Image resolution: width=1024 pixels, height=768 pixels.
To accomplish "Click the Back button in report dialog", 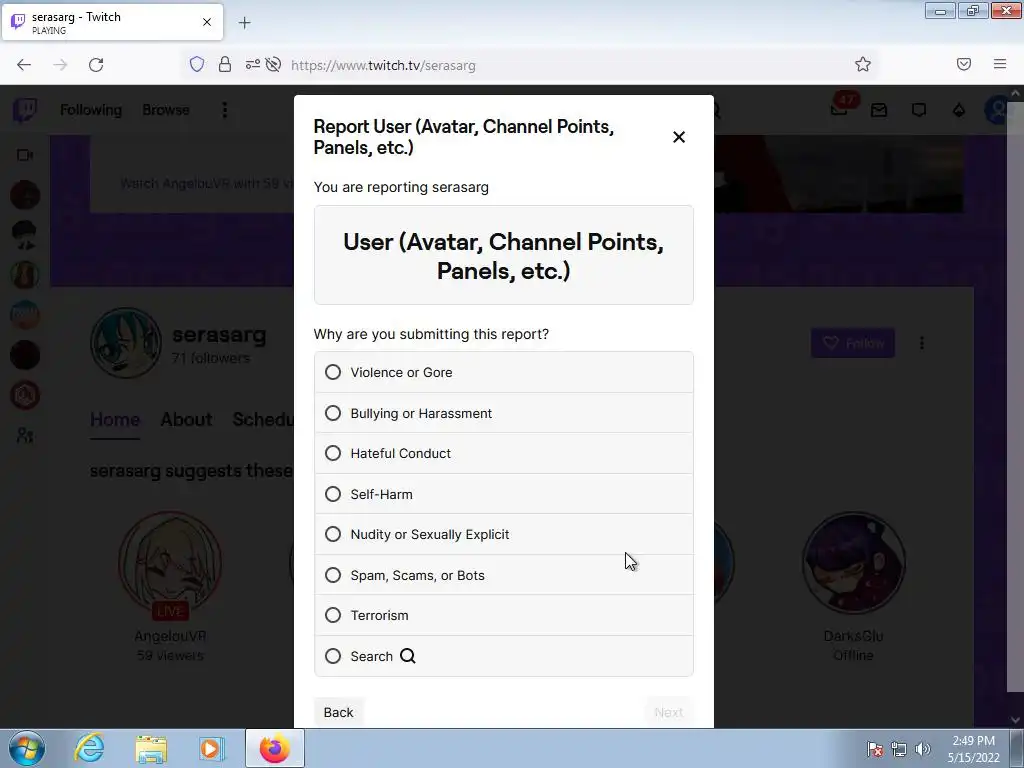I will coord(338,712).
